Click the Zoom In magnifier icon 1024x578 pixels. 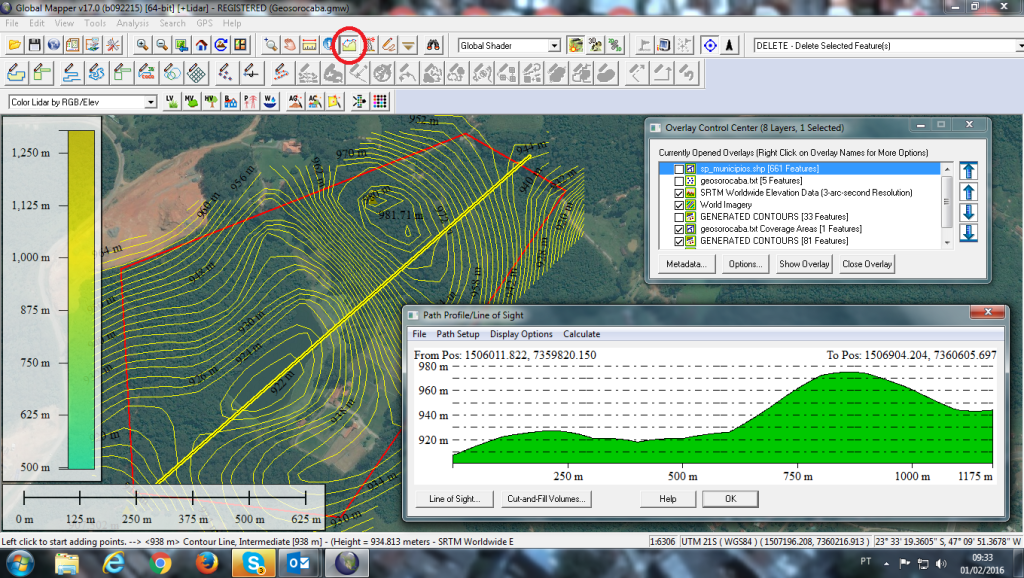click(143, 45)
